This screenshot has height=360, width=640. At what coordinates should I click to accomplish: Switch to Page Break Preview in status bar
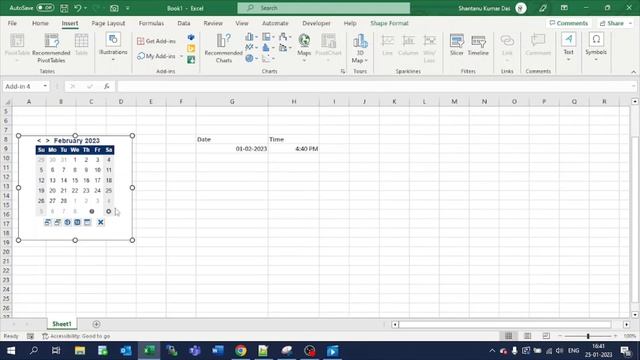[x=546, y=336]
